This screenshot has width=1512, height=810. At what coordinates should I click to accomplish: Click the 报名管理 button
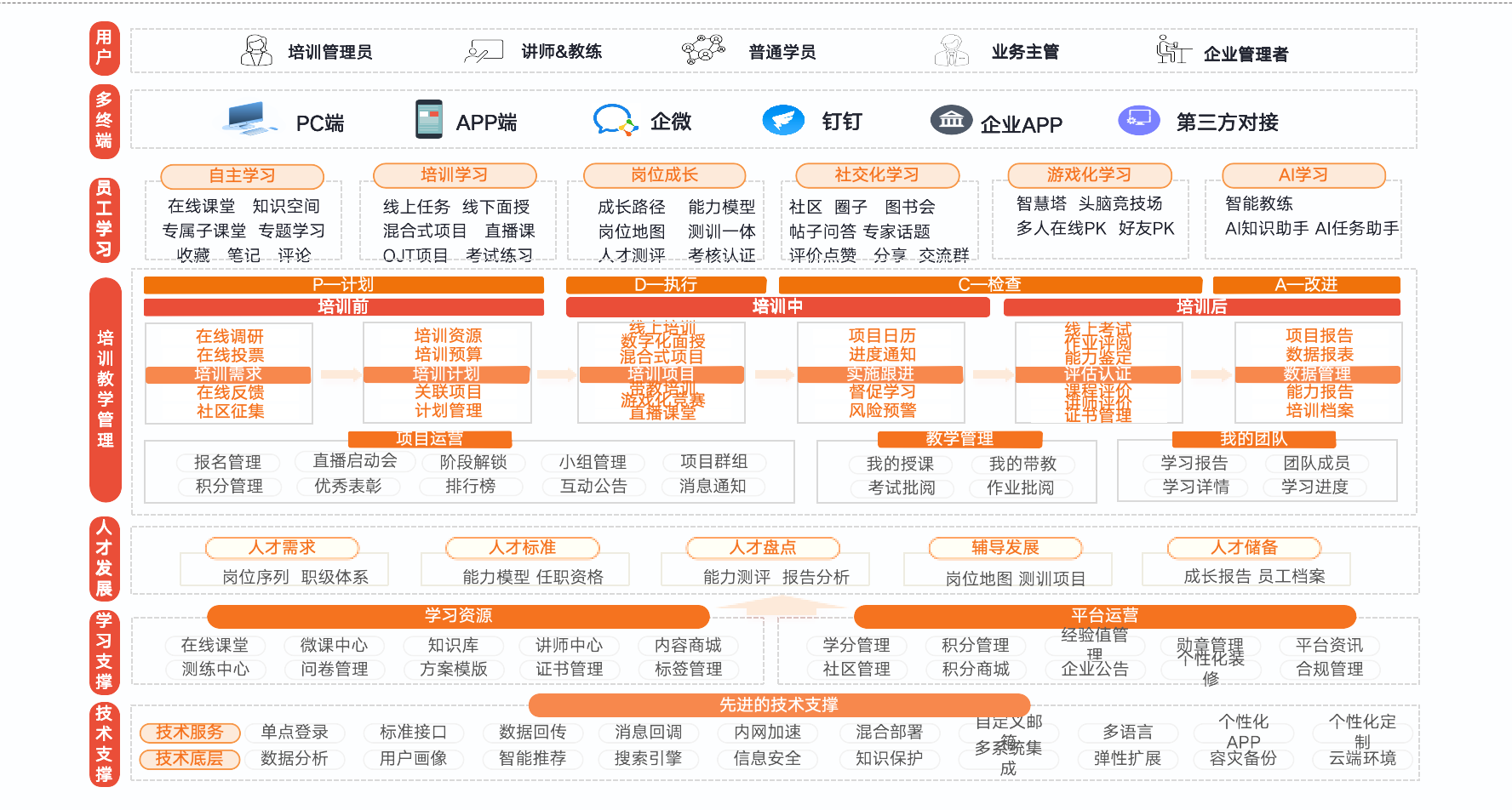pyautogui.click(x=227, y=462)
